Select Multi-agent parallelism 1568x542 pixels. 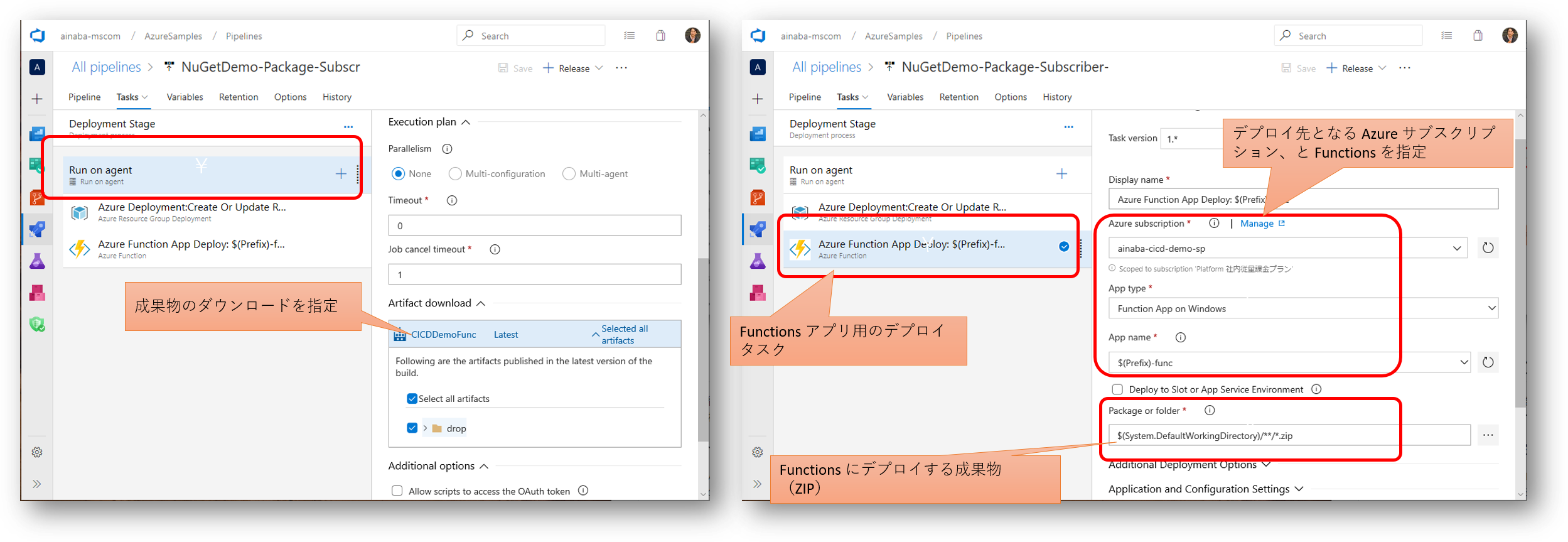click(x=569, y=173)
